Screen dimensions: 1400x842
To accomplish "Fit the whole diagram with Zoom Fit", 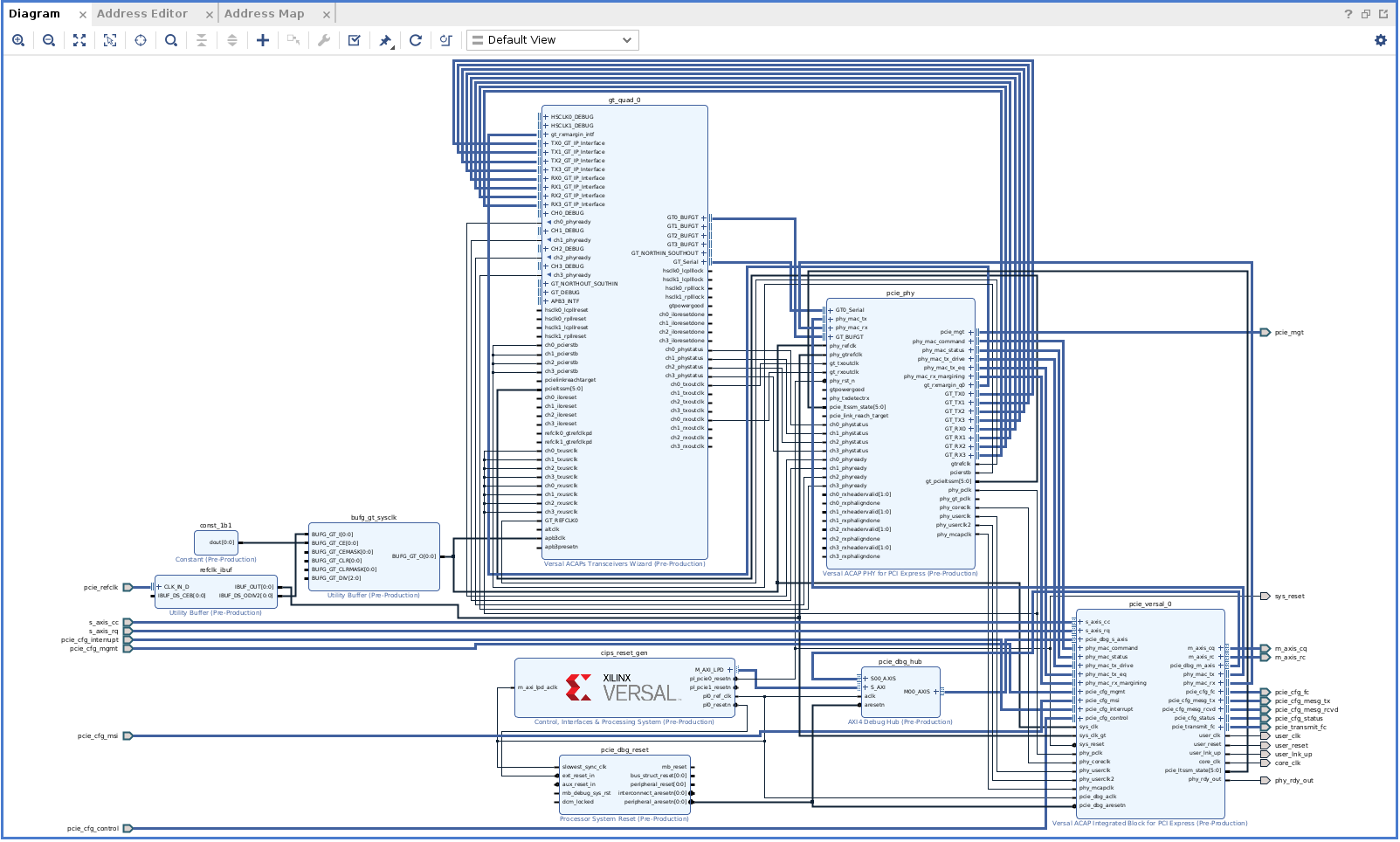I will click(x=79, y=40).
